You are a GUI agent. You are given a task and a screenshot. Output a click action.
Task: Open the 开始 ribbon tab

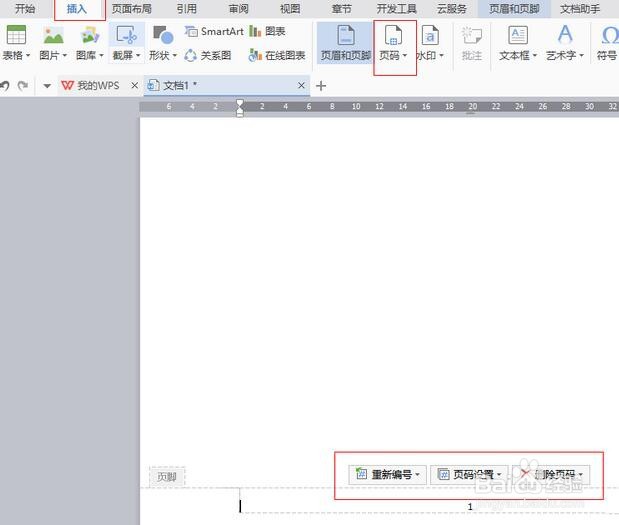pyautogui.click(x=24, y=9)
